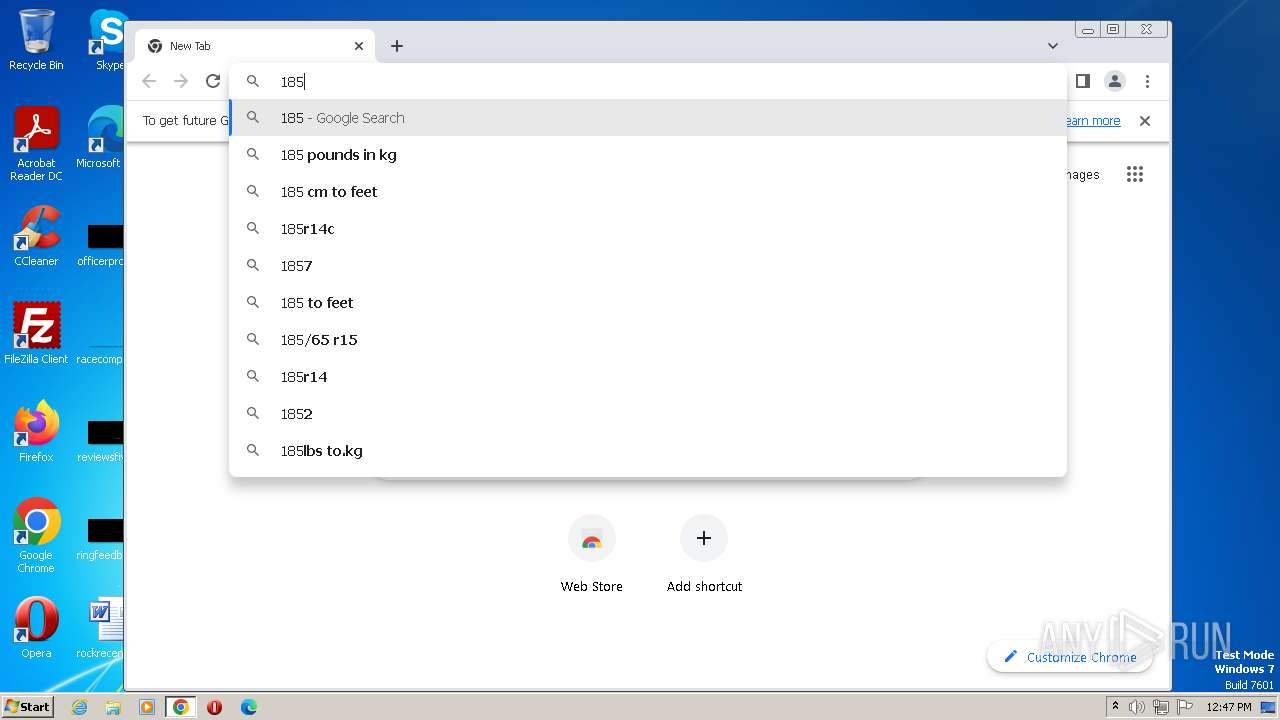Open the Chrome three-dot menu
The height and width of the screenshot is (720, 1280).
pos(1147,81)
